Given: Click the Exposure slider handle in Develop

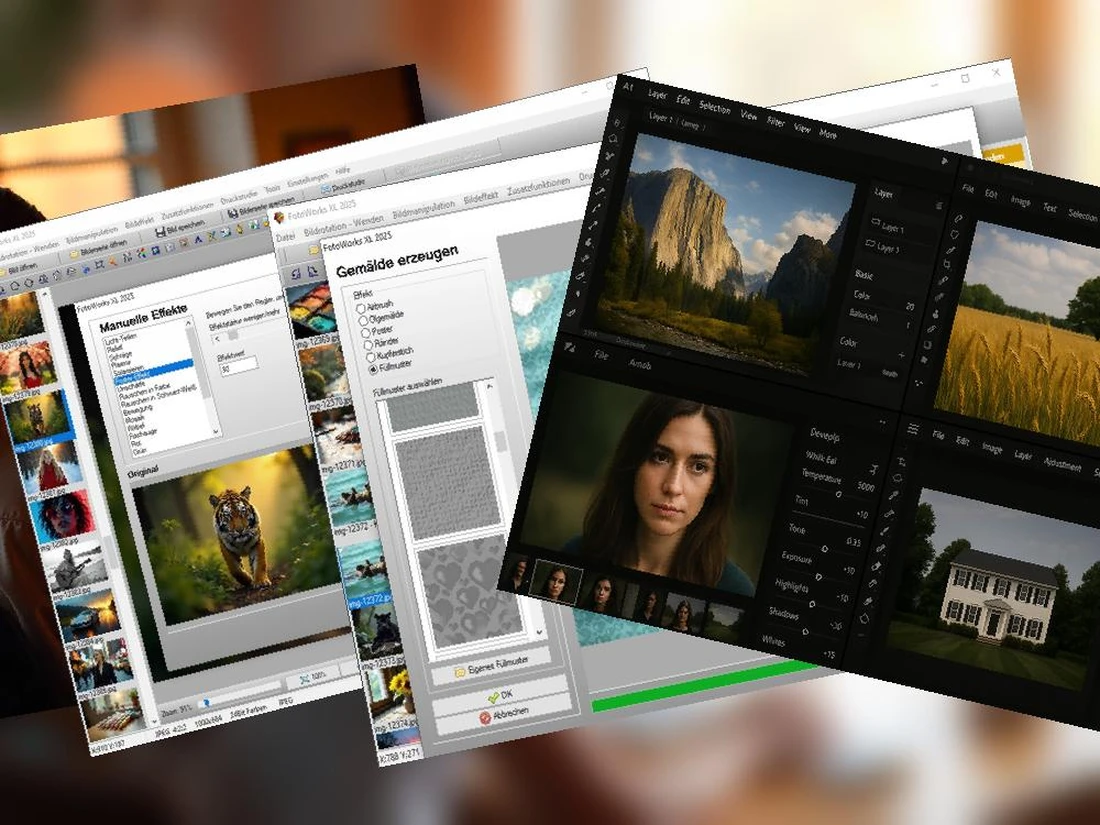Looking at the screenshot, I should click(819, 577).
